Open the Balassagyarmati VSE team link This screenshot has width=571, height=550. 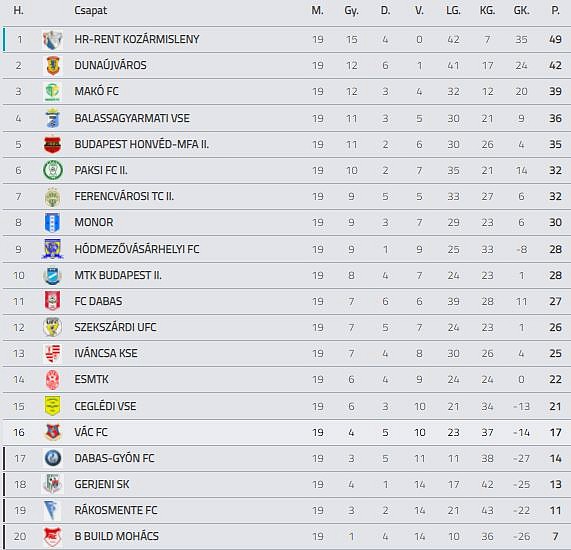132,118
